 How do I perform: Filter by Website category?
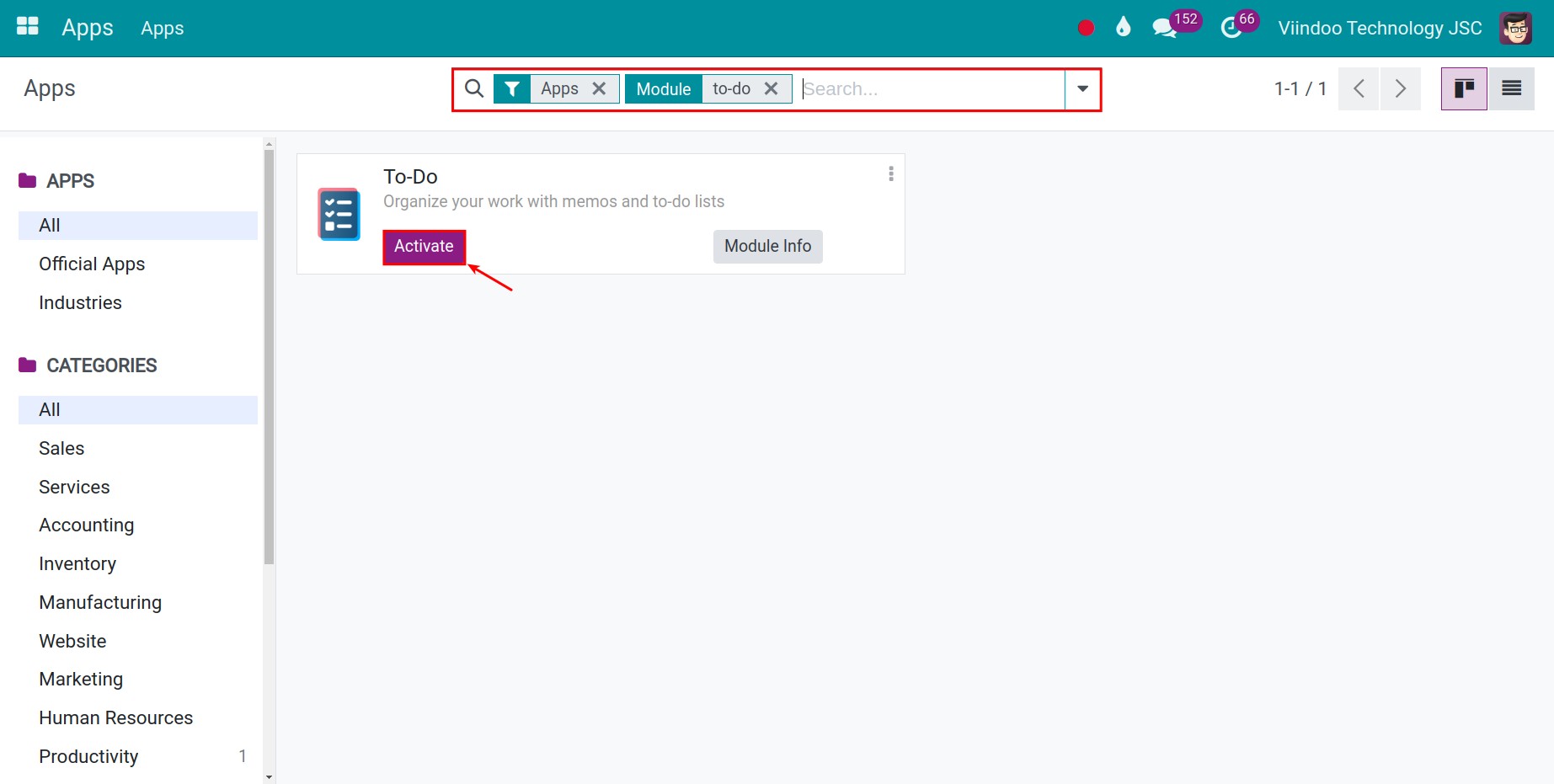(138, 641)
